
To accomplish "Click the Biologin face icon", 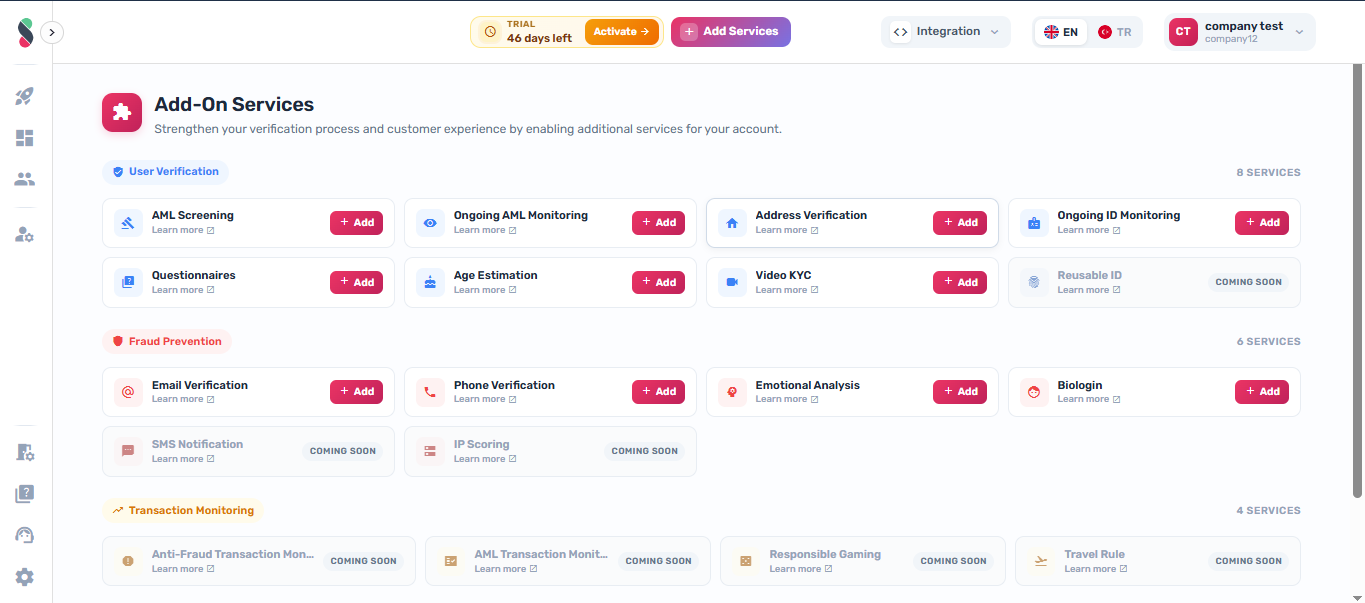I will (1034, 392).
